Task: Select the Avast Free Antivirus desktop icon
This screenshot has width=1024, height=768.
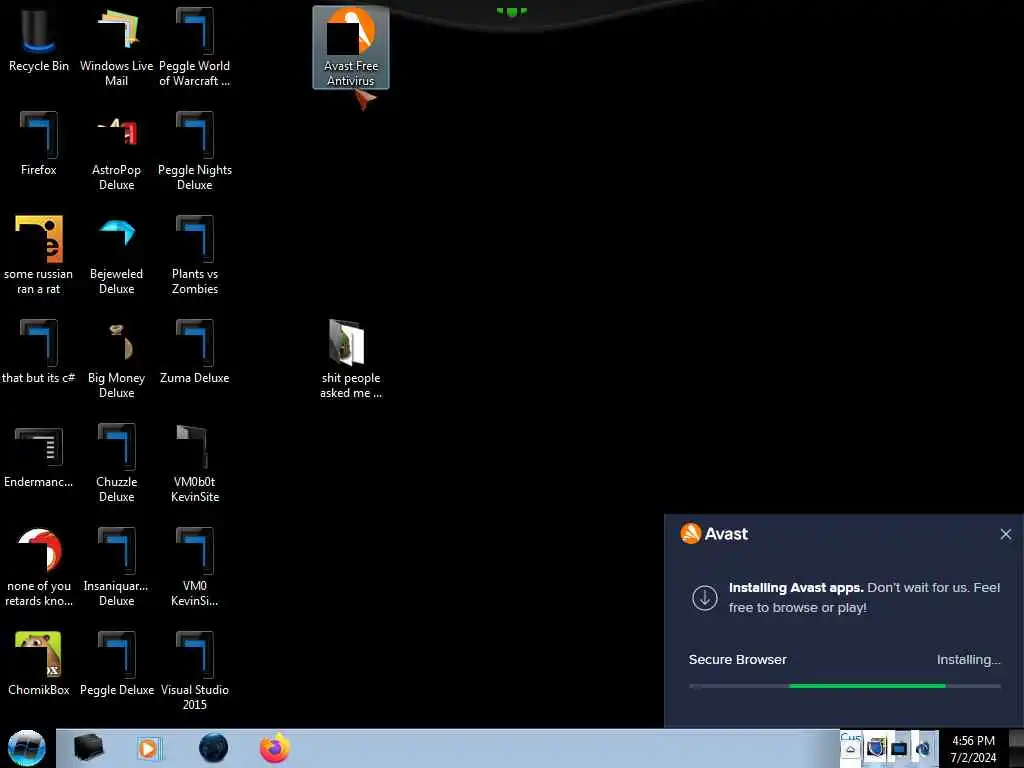Action: 351,47
